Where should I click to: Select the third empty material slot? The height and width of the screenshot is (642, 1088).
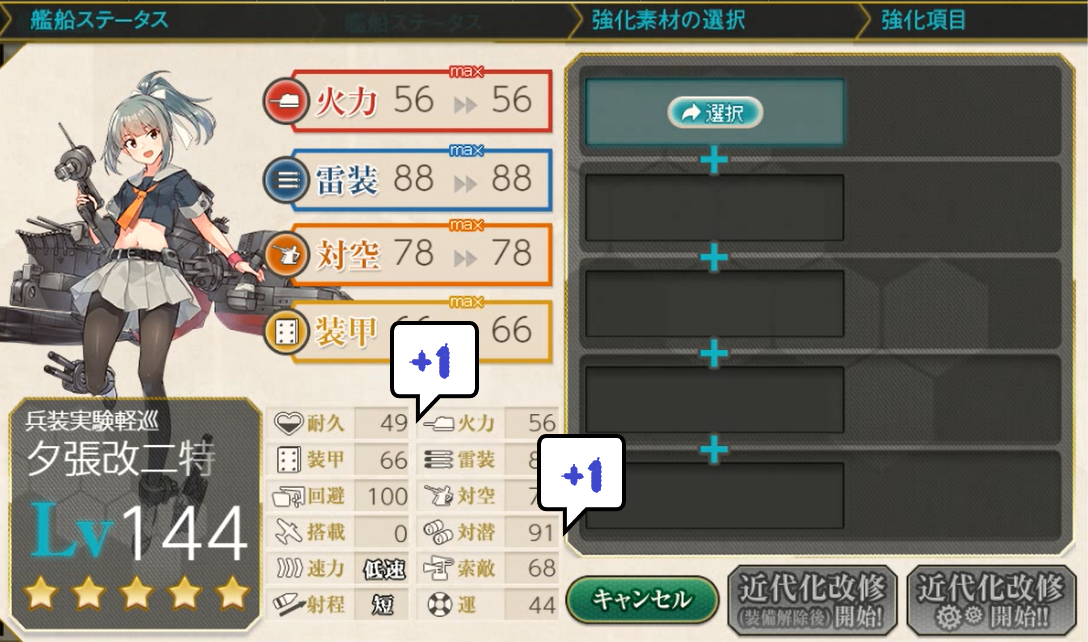[715, 304]
